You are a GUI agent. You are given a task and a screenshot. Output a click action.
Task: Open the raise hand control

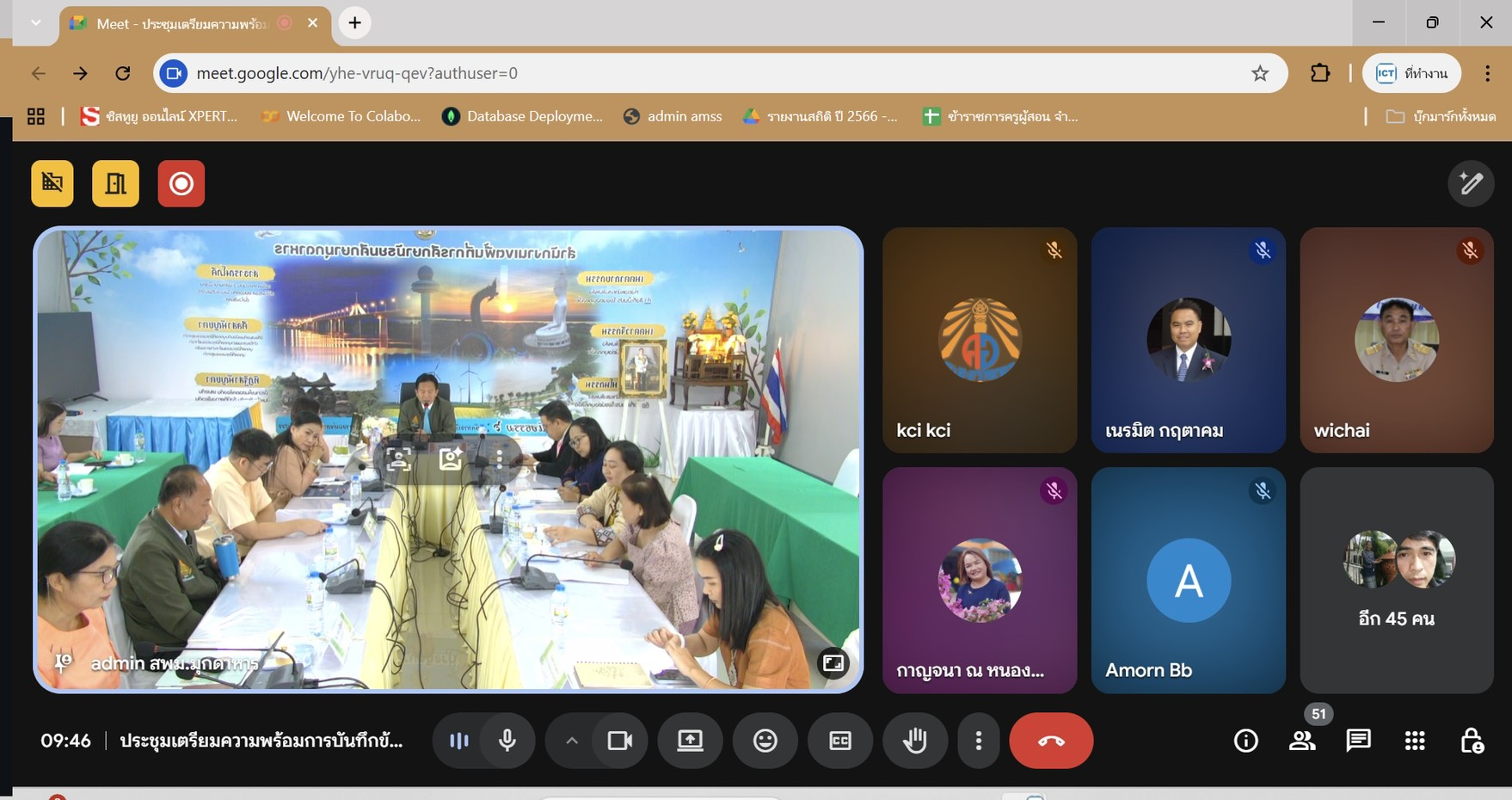click(914, 741)
